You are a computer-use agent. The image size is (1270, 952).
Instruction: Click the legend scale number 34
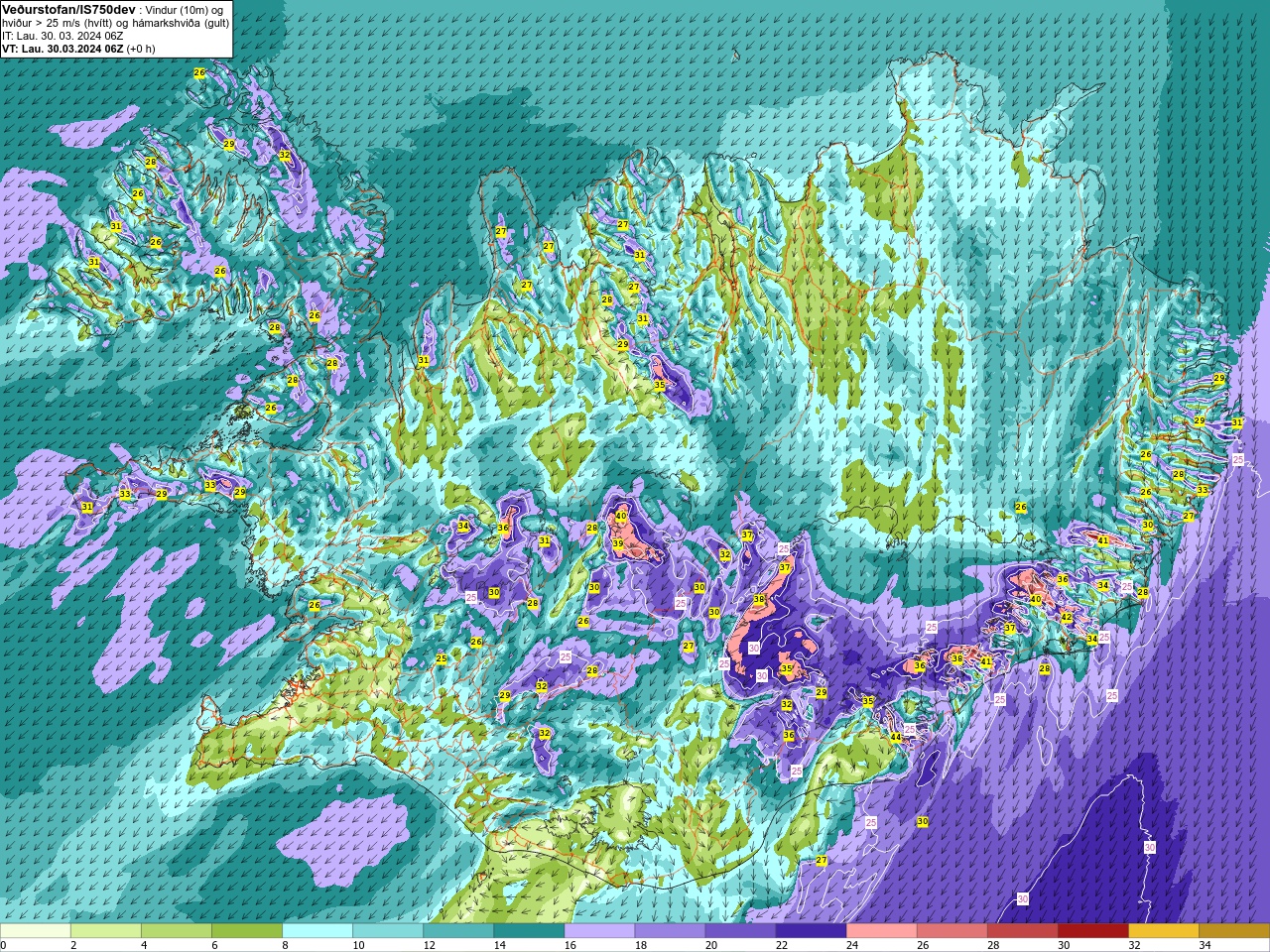(1205, 945)
